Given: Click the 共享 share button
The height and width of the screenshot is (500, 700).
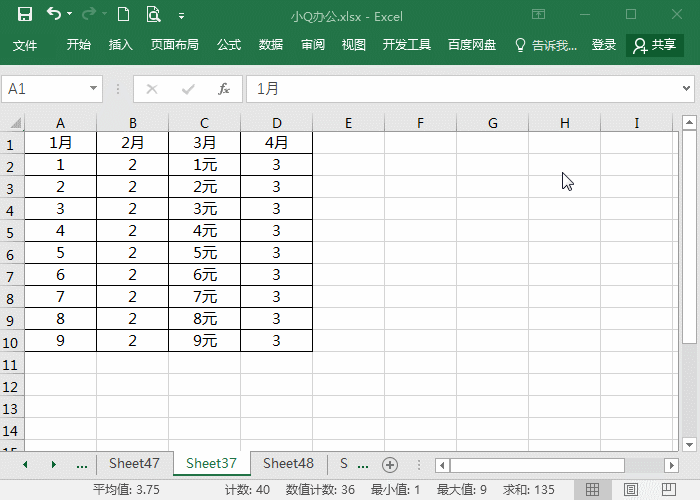Looking at the screenshot, I should click(655, 45).
